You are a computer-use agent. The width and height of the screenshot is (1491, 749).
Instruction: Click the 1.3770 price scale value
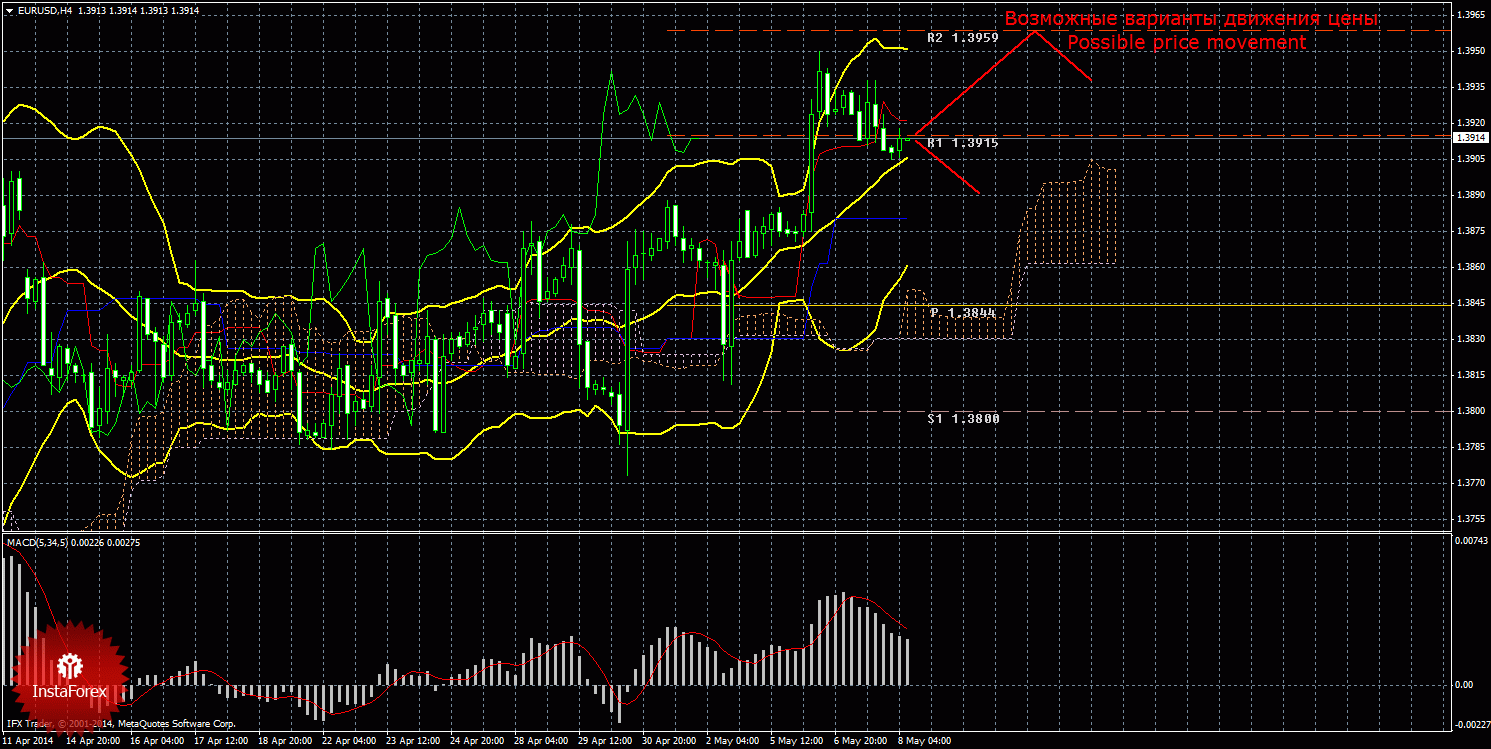[1470, 483]
